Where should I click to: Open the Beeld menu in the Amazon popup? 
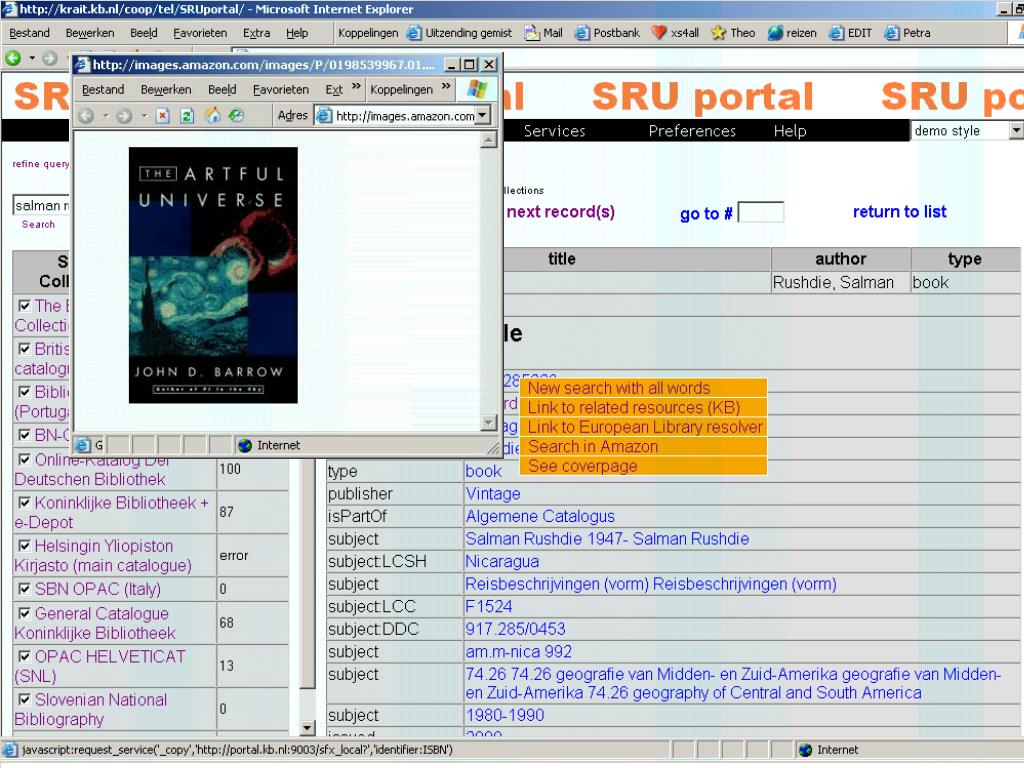coord(222,89)
